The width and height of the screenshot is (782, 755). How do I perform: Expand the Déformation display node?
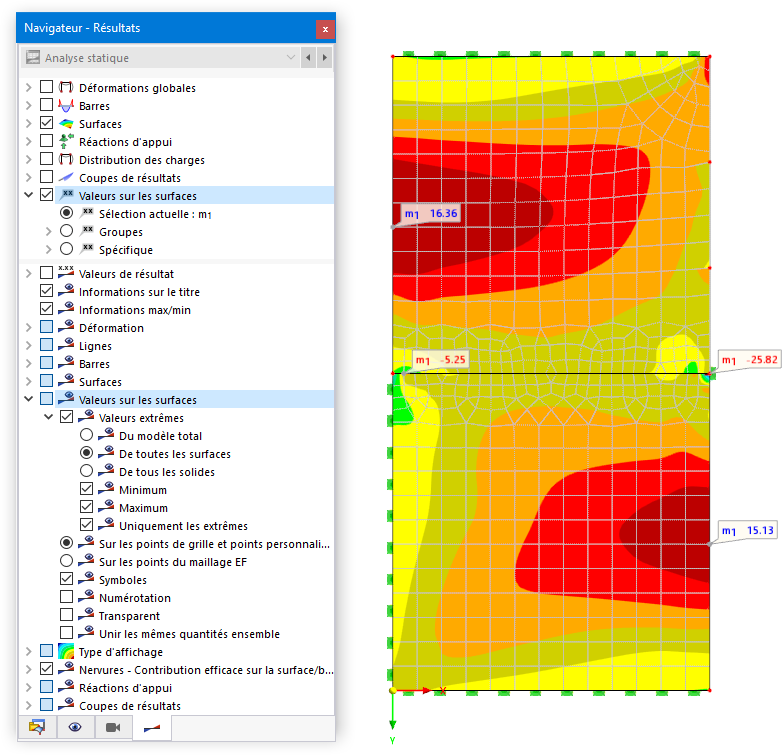29,327
